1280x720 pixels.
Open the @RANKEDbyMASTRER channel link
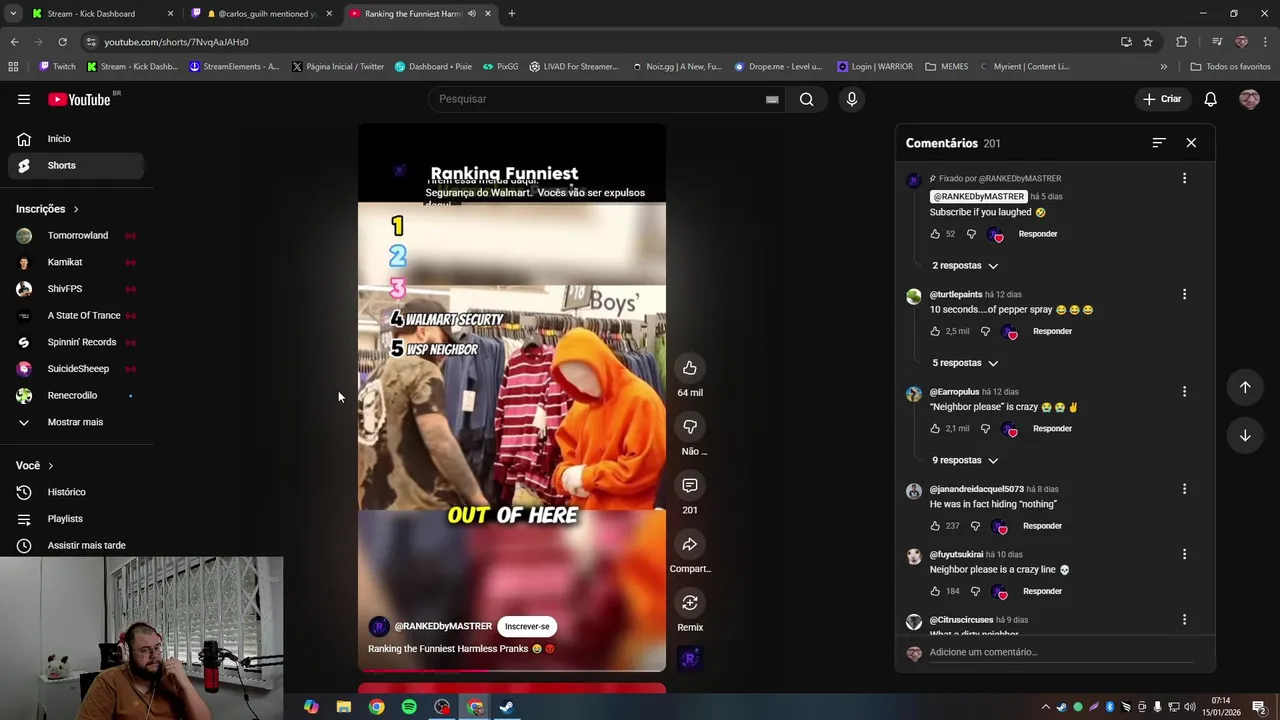[443, 626]
